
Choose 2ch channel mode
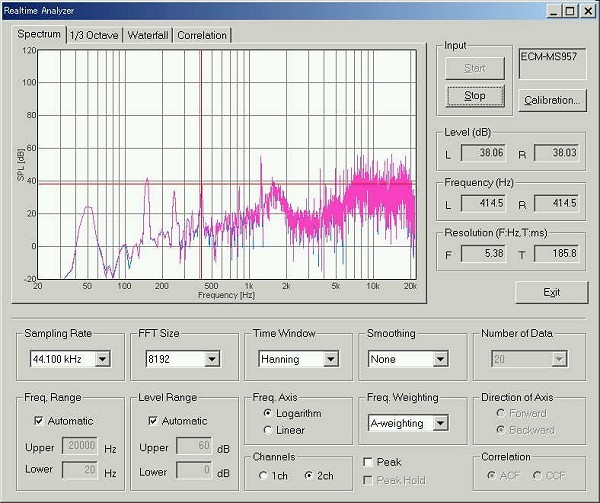point(309,475)
